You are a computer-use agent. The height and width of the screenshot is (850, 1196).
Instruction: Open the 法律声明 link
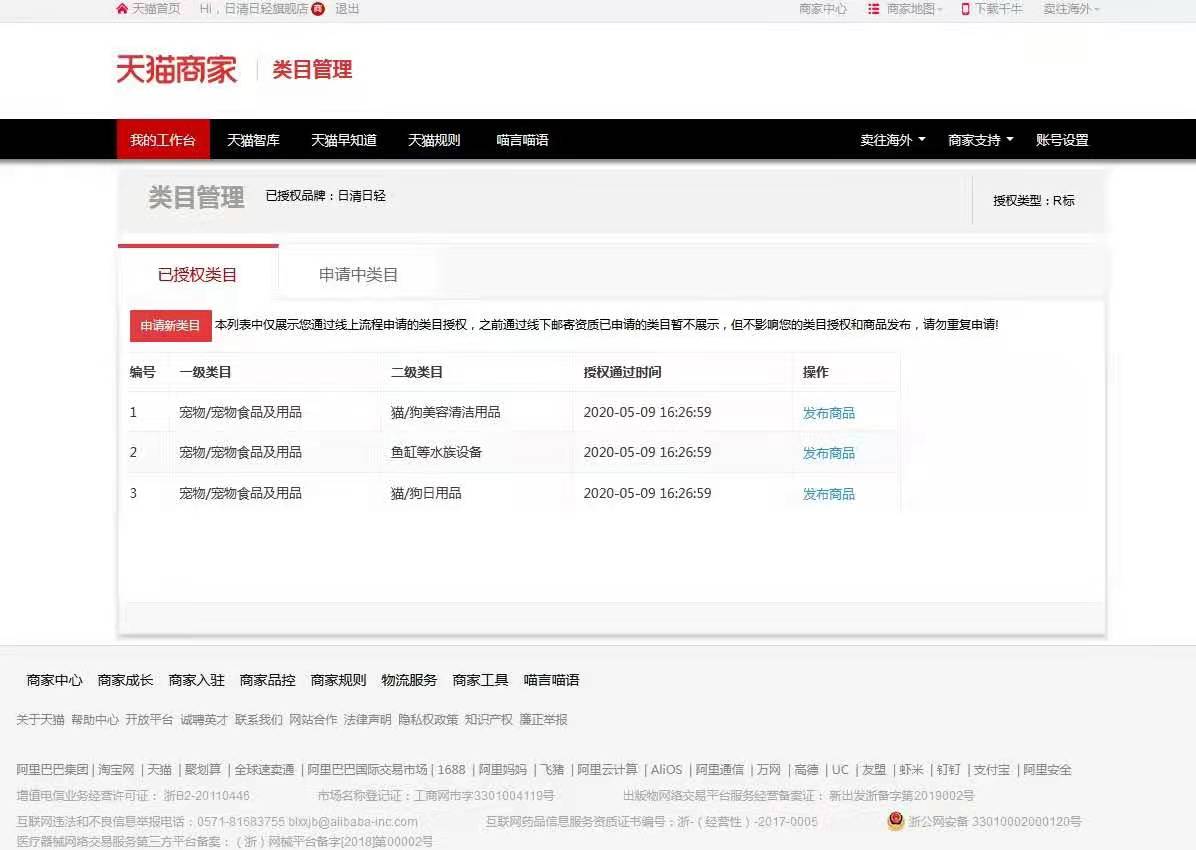(368, 720)
